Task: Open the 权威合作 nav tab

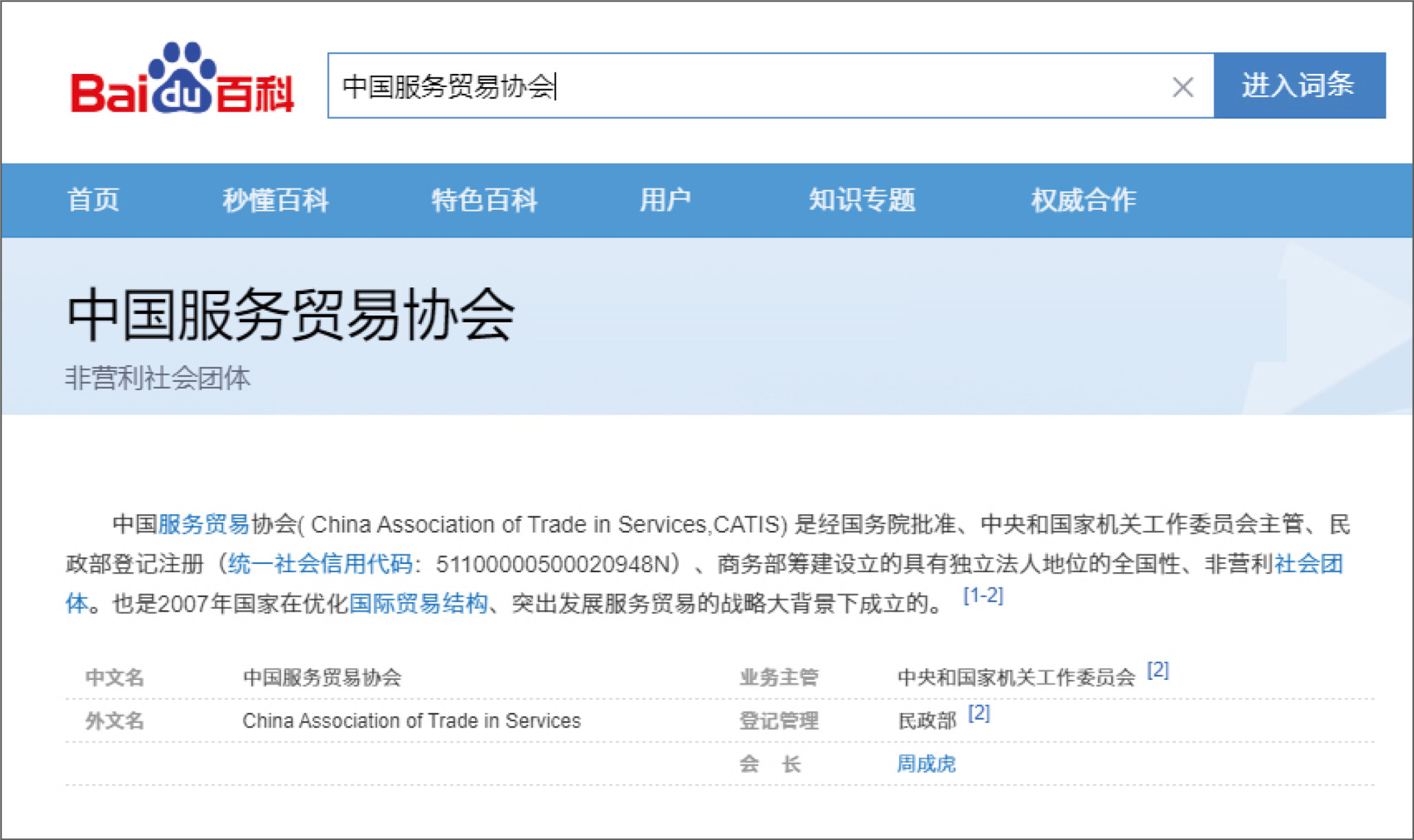Action: pyautogui.click(x=1083, y=200)
